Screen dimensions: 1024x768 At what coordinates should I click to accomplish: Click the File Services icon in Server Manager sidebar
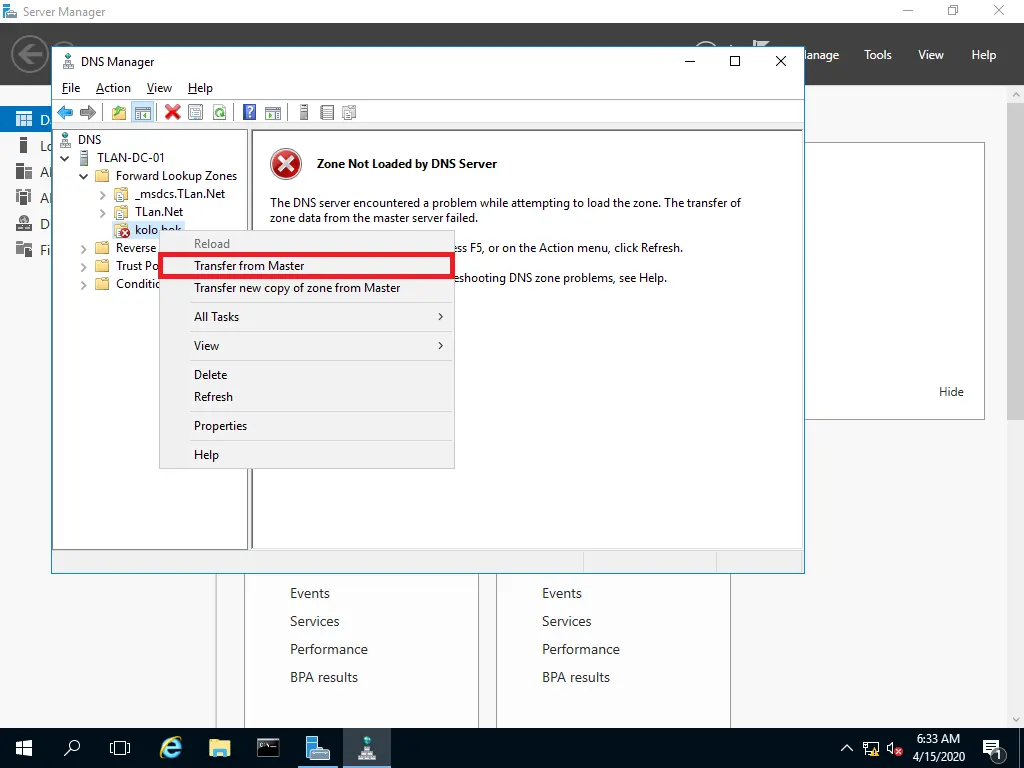pos(24,249)
